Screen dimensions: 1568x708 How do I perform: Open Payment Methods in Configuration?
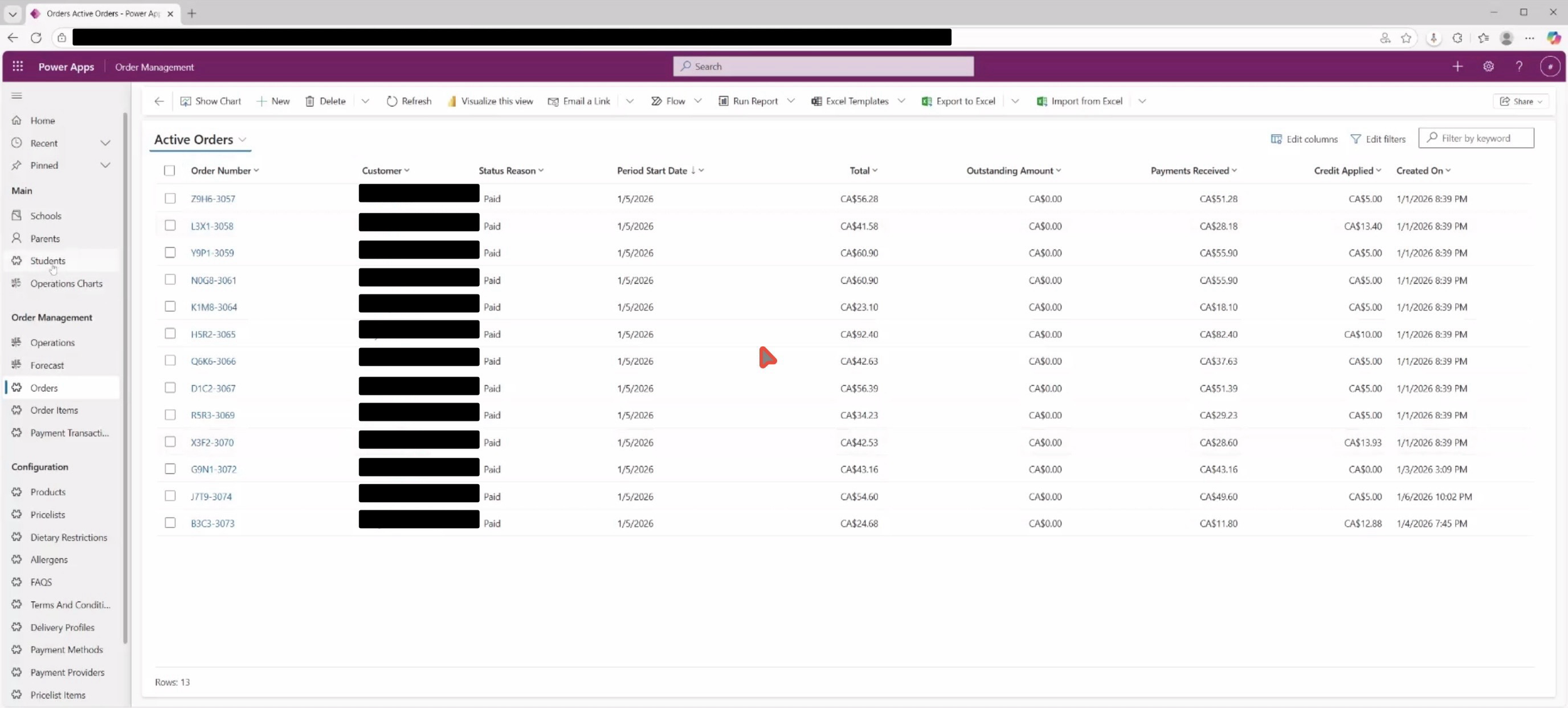click(x=66, y=650)
